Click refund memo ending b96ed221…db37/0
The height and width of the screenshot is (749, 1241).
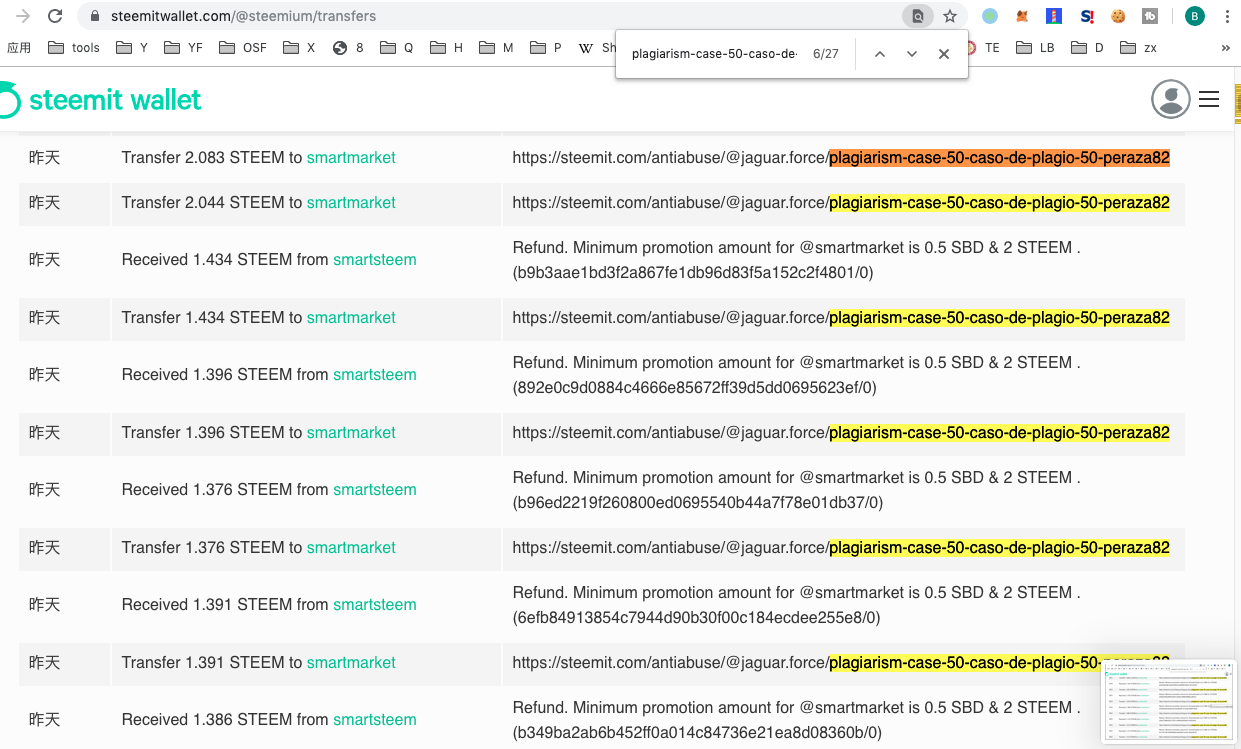tap(797, 490)
